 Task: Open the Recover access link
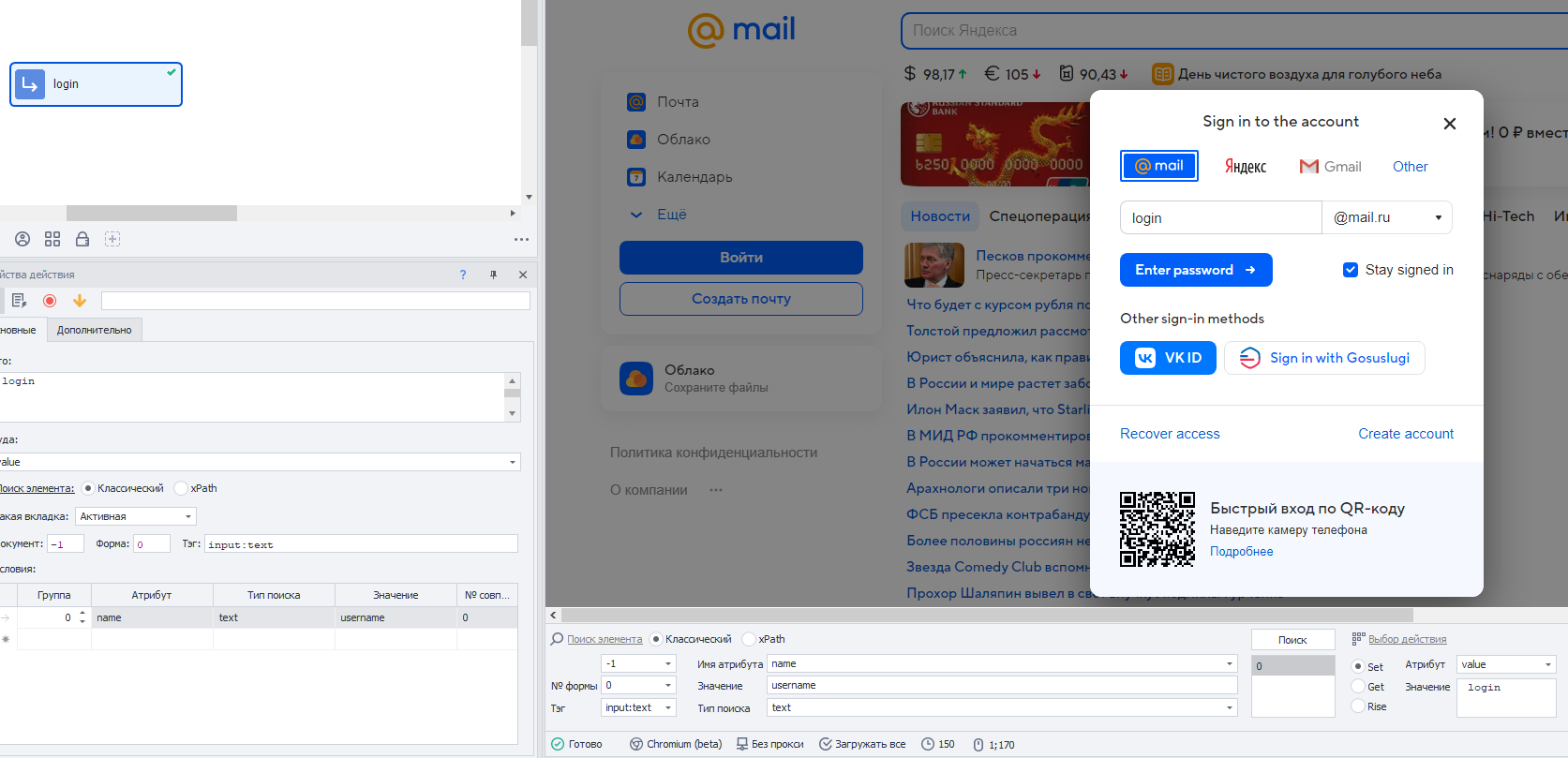pyautogui.click(x=1170, y=434)
